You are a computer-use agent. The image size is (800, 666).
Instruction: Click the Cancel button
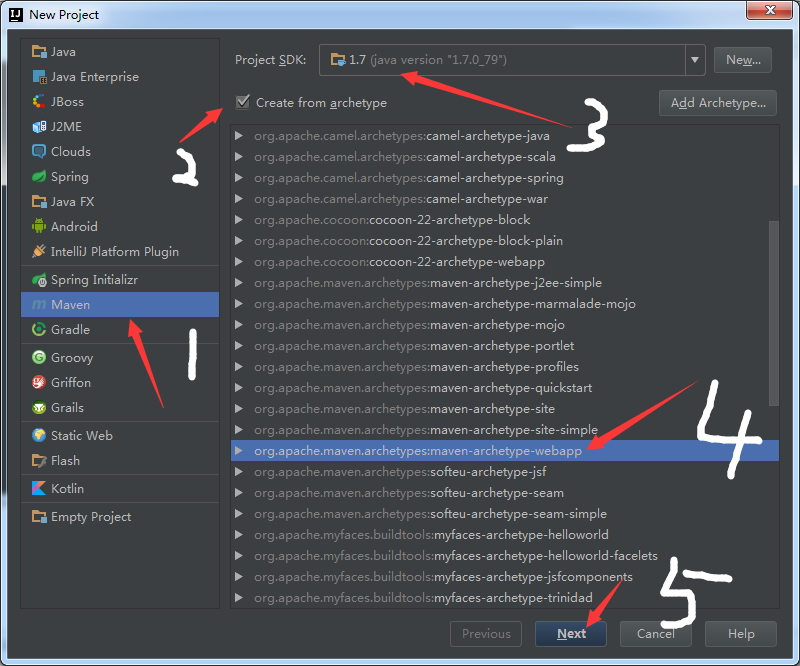click(x=656, y=634)
